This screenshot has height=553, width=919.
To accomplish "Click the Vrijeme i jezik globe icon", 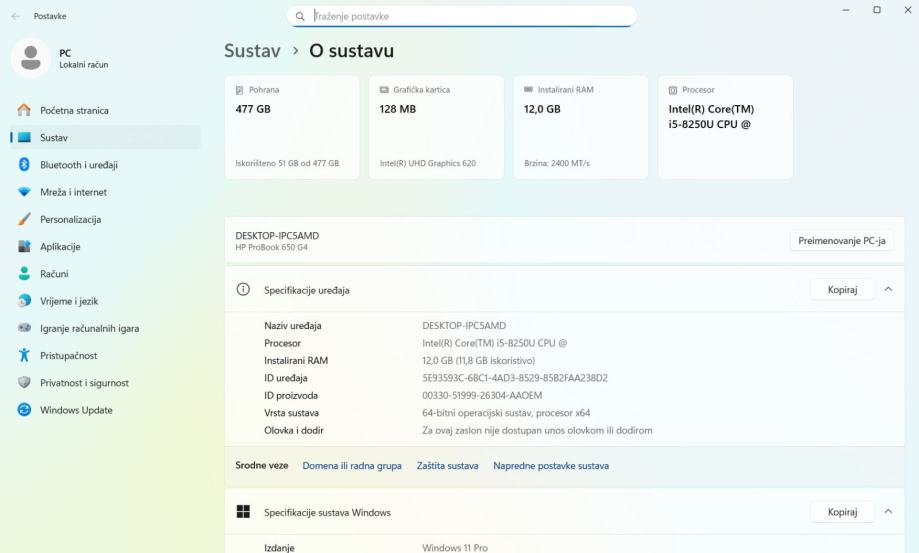I will tap(24, 301).
